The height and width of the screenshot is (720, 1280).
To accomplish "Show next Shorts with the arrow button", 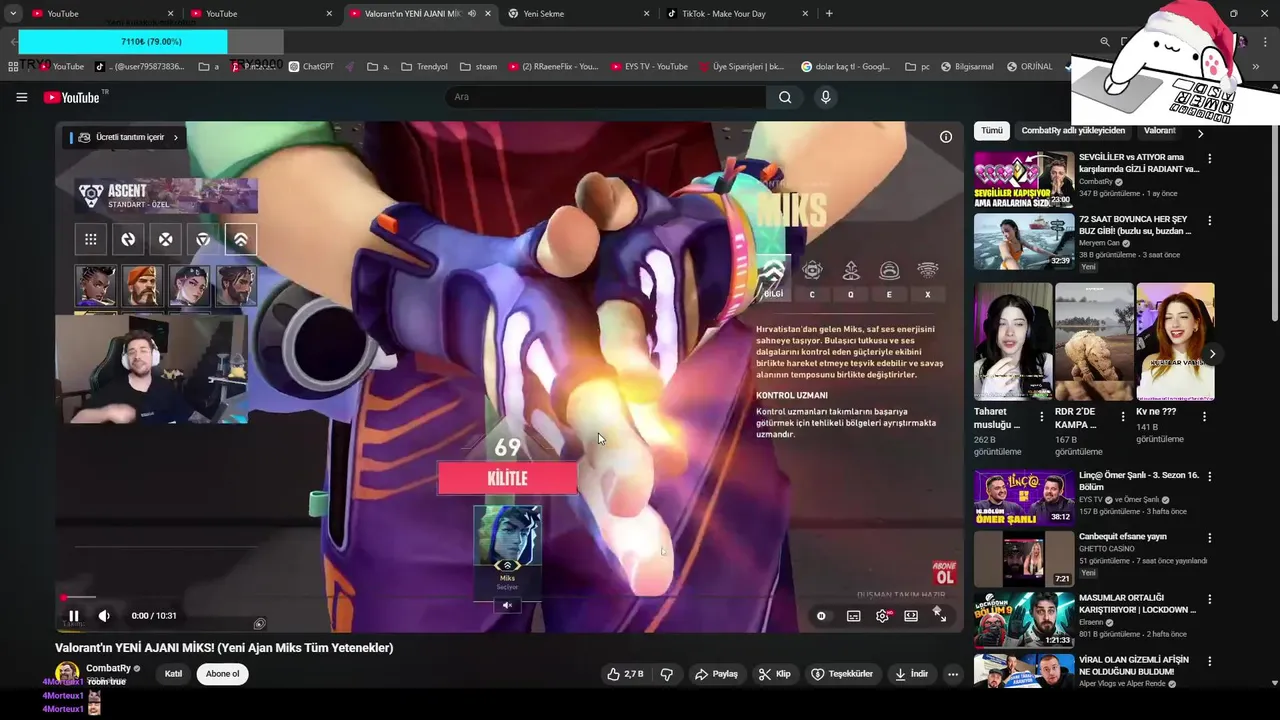I will pos(1212,354).
